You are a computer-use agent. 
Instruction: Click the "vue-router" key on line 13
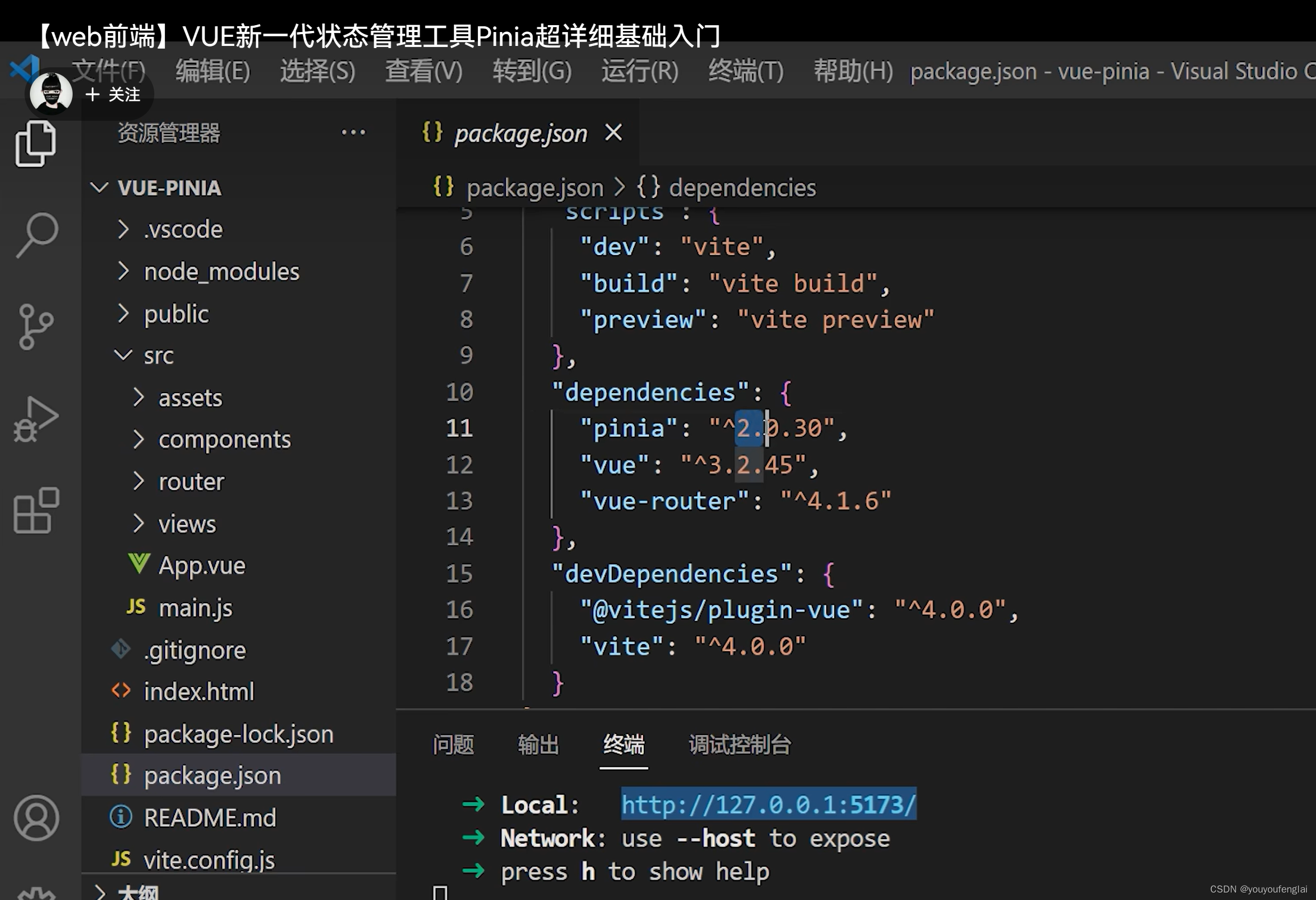pyautogui.click(x=664, y=501)
